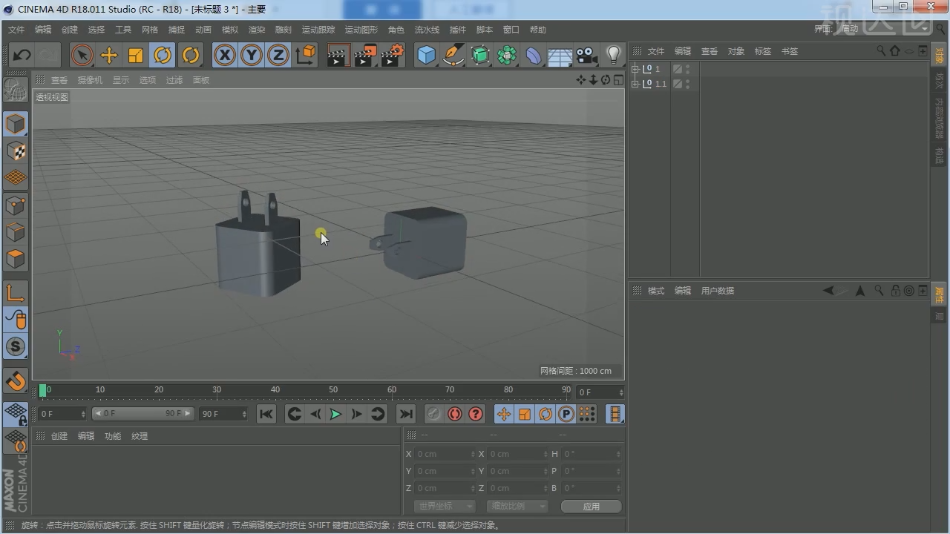Open the viewport 摄像机 menu
Viewport: 950px width, 534px height.
pyautogui.click(x=90, y=80)
